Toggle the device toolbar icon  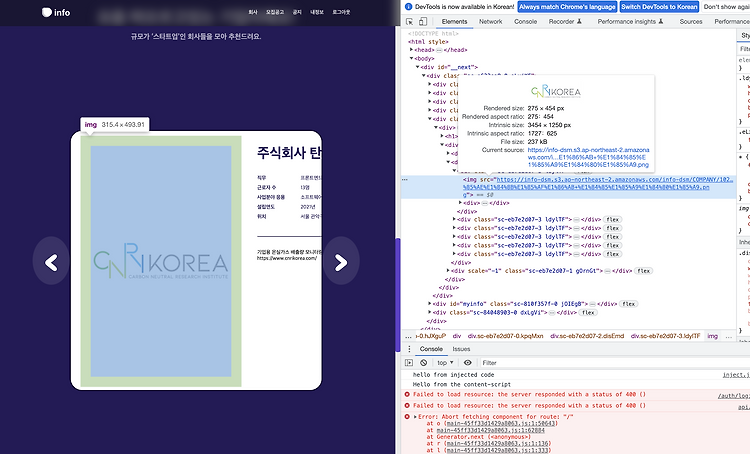(423, 22)
